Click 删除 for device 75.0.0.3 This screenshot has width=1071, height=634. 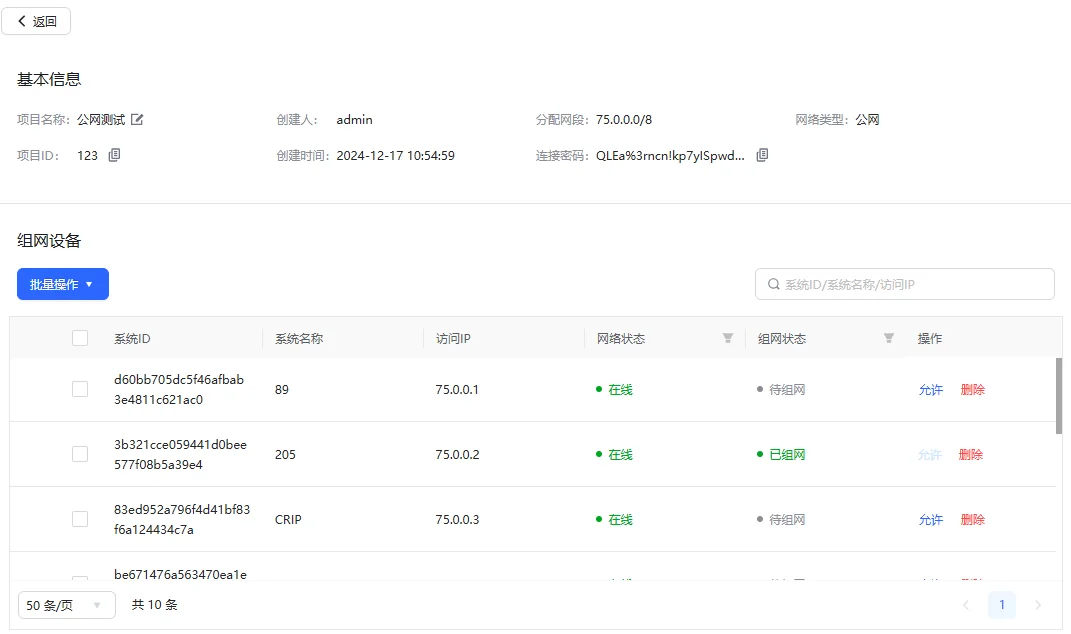pyautogui.click(x=973, y=519)
